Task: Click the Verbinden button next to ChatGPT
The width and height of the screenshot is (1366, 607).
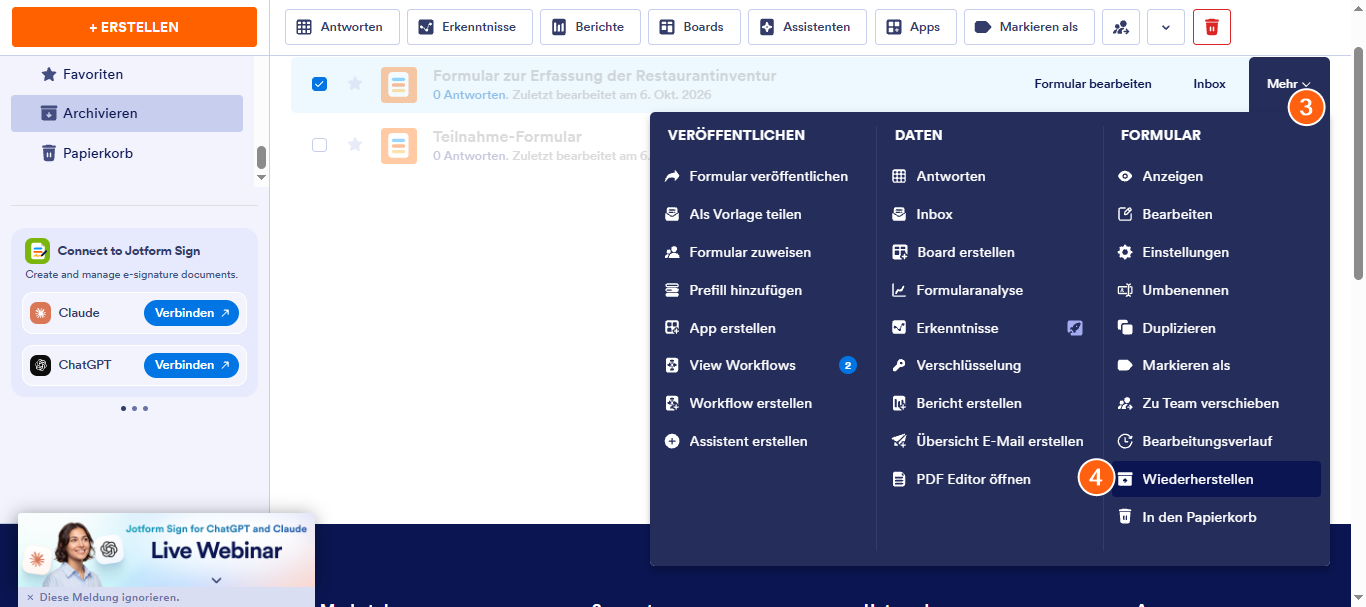Action: (191, 365)
